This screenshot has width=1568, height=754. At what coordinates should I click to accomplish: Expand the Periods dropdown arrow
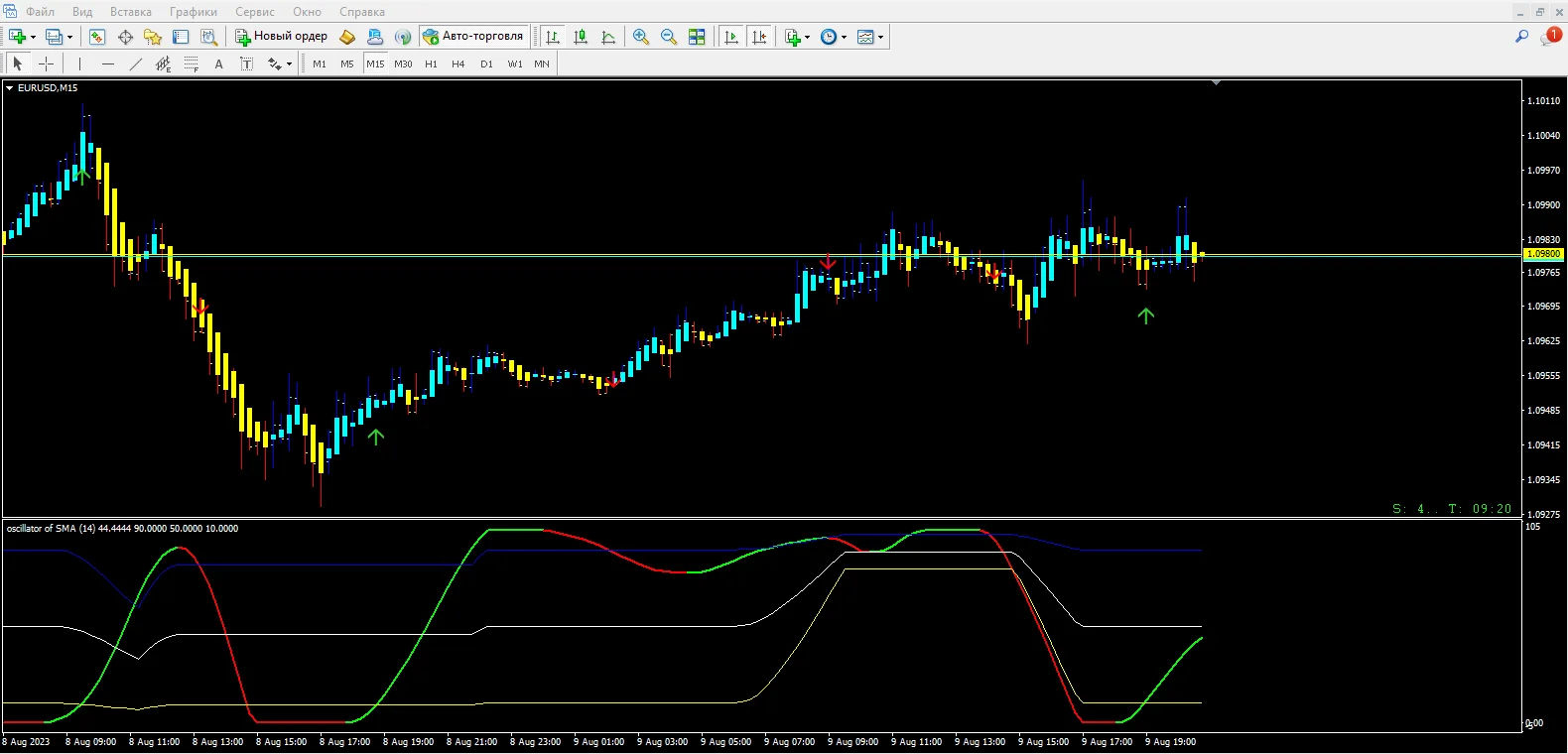844,37
